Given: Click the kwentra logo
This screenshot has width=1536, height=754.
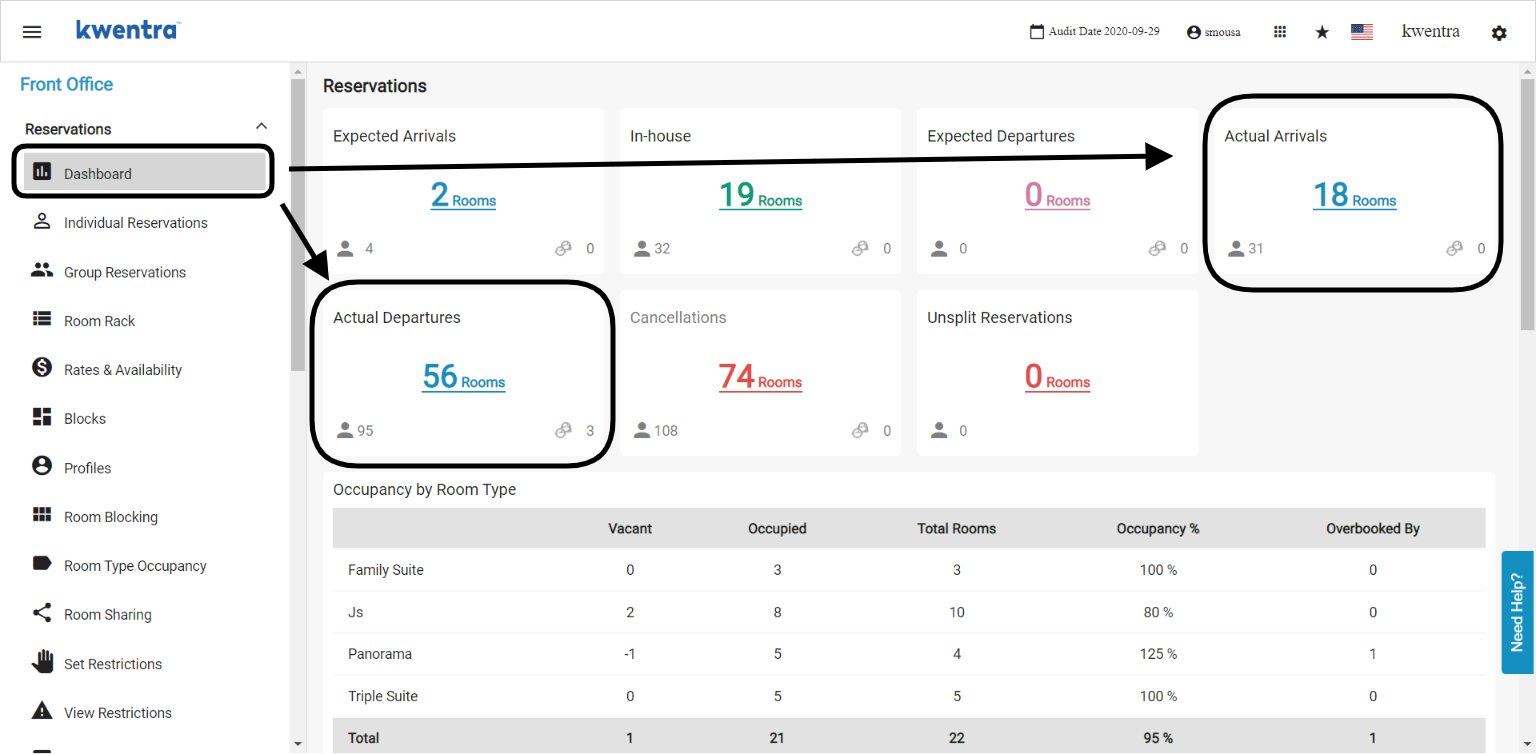Looking at the screenshot, I should [127, 30].
